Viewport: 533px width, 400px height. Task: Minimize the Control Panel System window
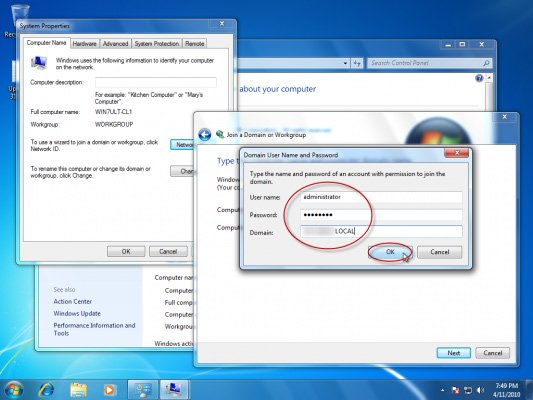tap(448, 45)
